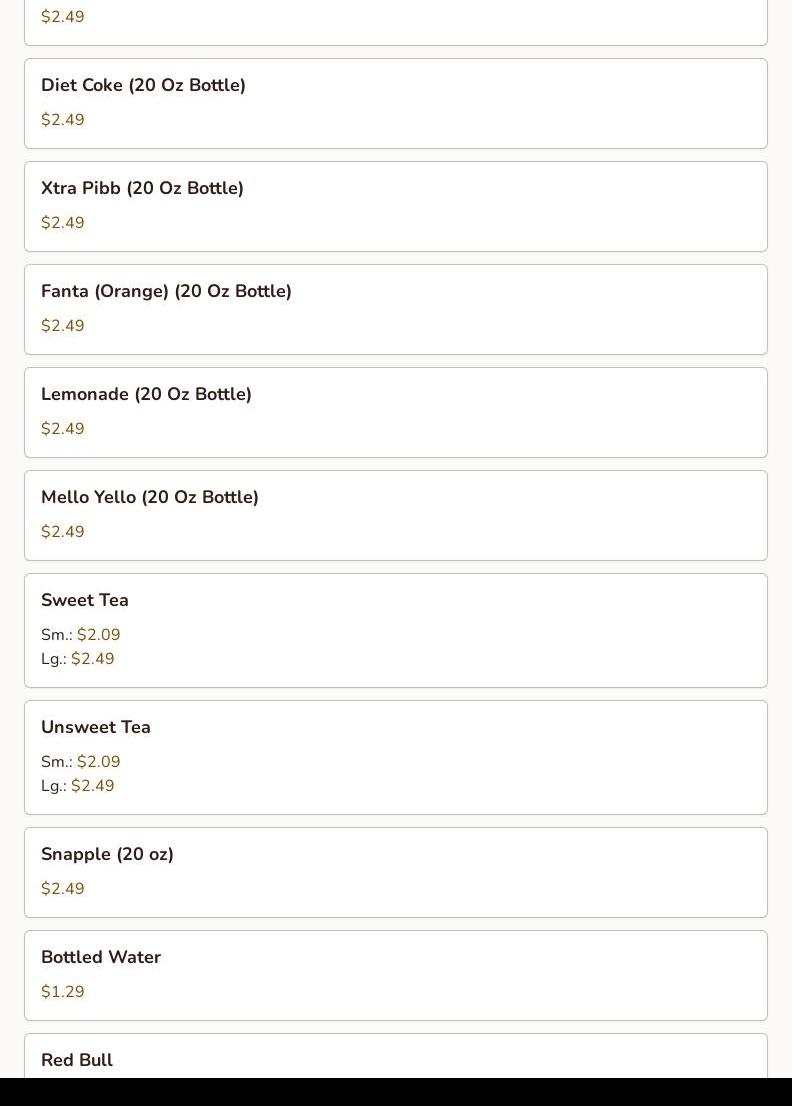The height and width of the screenshot is (1106, 792).
Task: Click the Sweet Tea item title
Action: click(85, 601)
